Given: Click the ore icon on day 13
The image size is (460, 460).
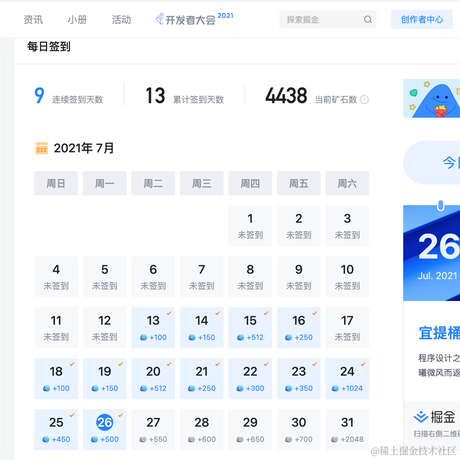Looking at the screenshot, I should coord(144,337).
